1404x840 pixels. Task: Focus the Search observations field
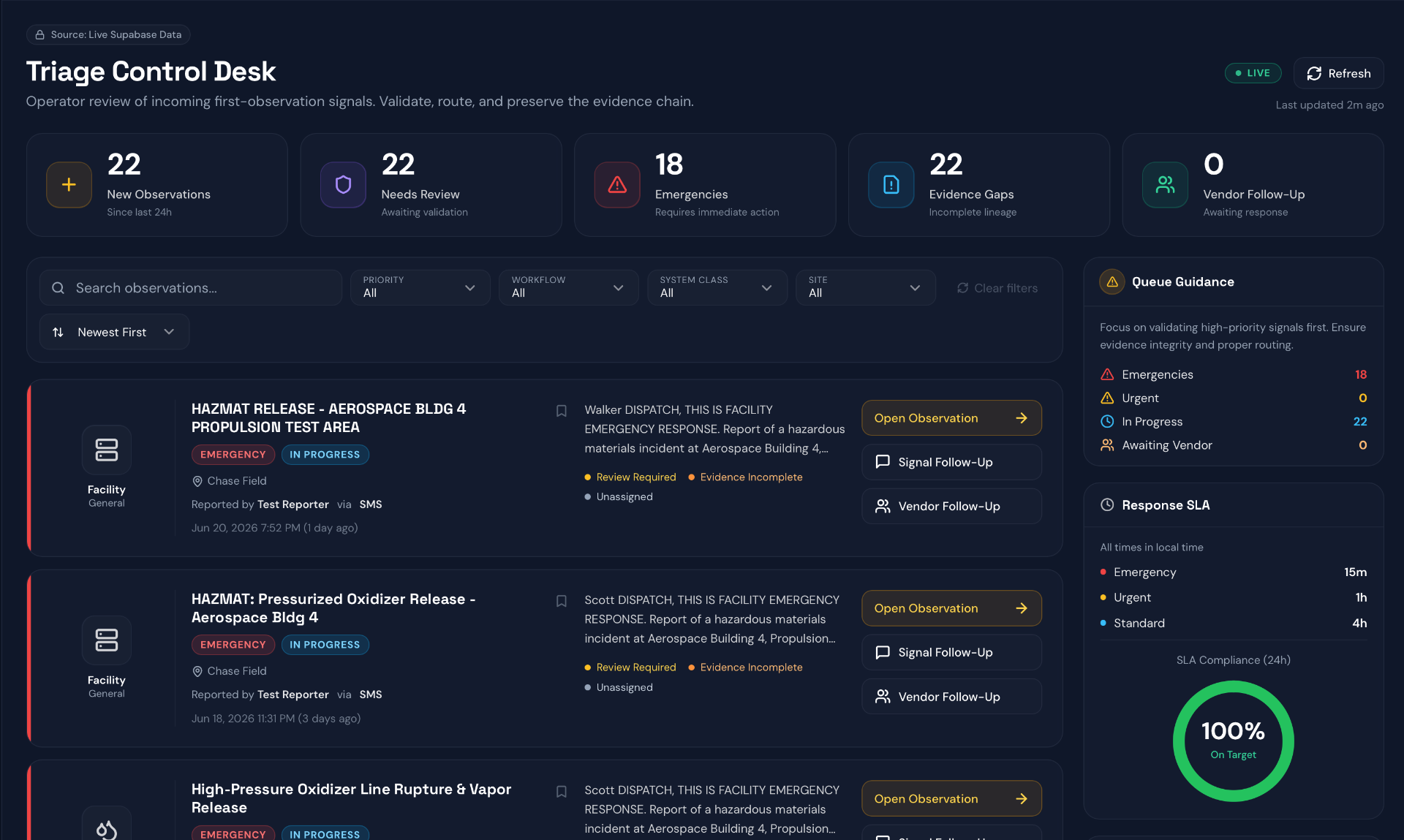tap(191, 288)
